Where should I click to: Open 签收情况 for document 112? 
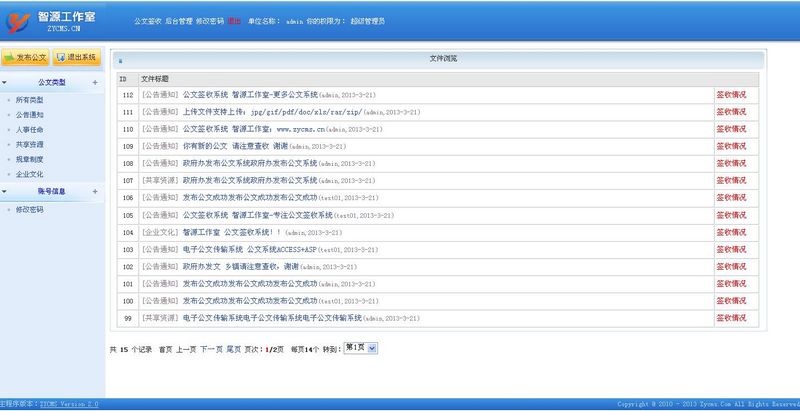click(731, 95)
